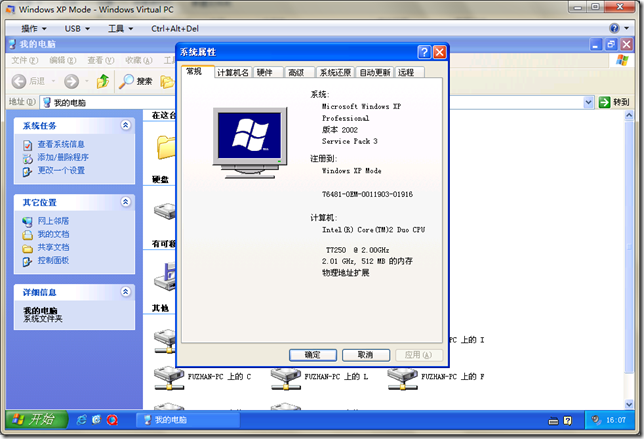
Task: Switch to the 计算机名 tab
Action: tap(233, 73)
